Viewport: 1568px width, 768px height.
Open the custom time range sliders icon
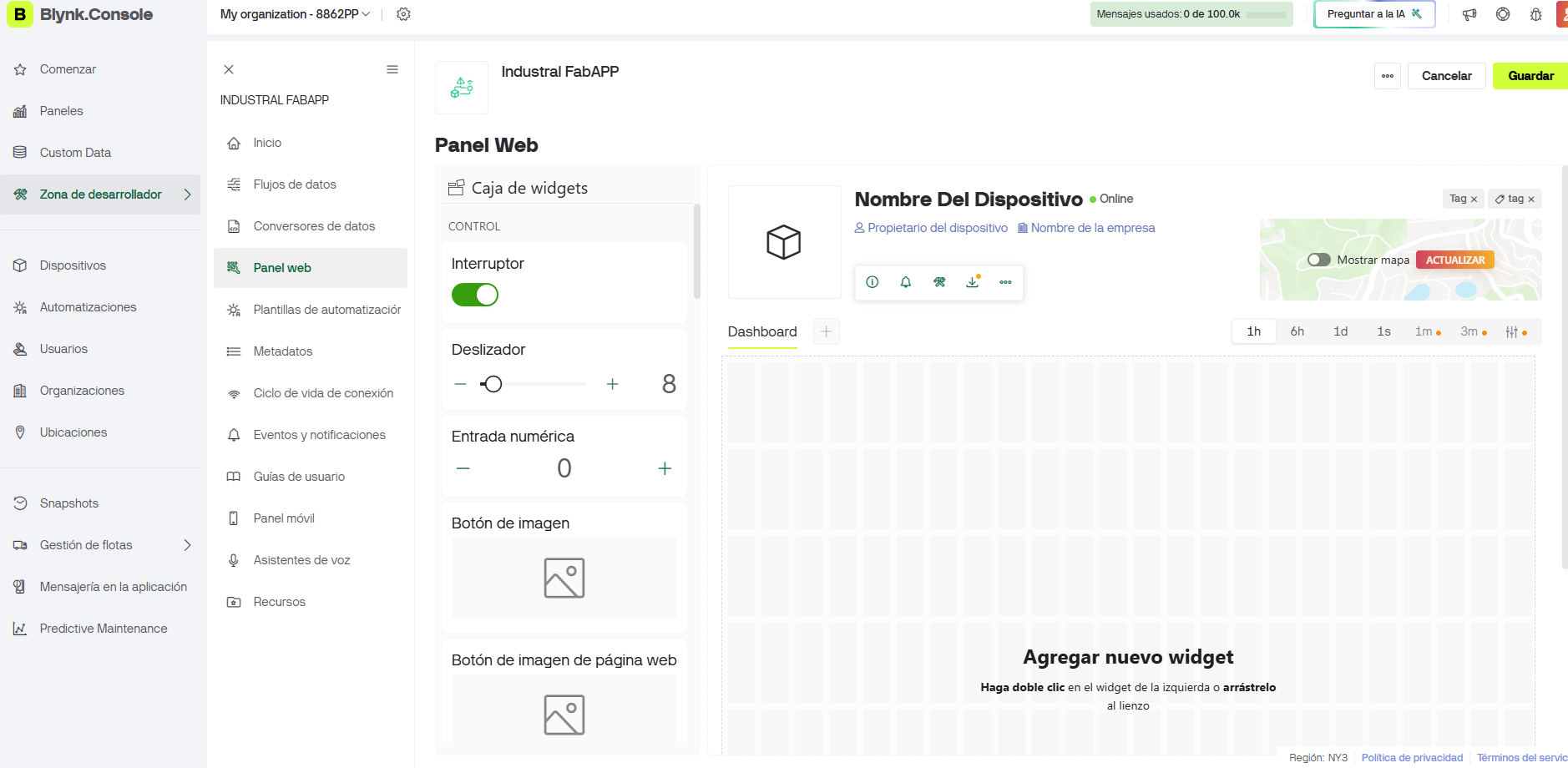[1516, 331]
